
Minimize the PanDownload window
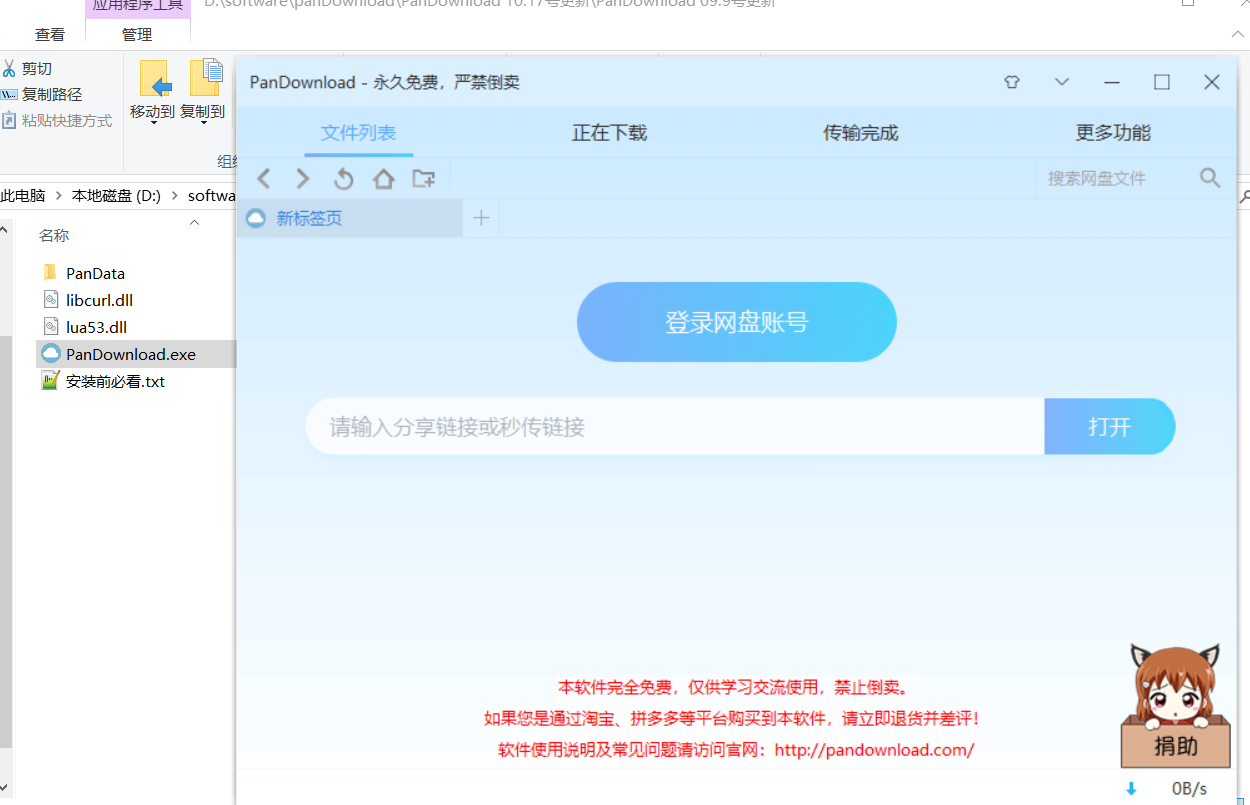(x=1112, y=82)
